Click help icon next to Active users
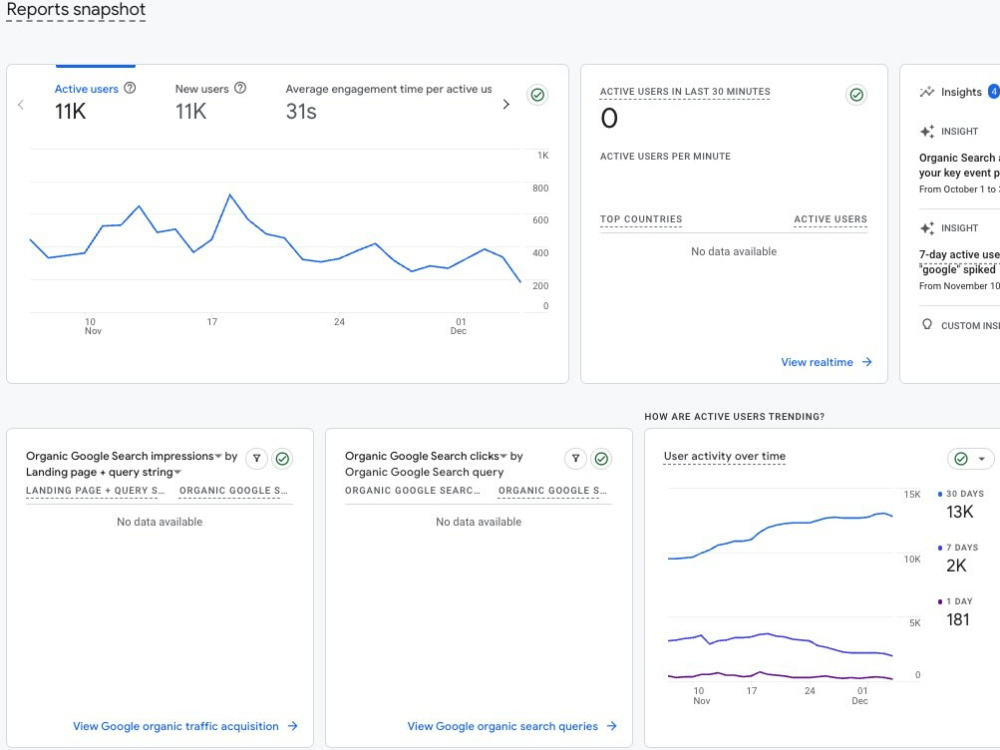The width and height of the screenshot is (1000, 750). point(129,88)
